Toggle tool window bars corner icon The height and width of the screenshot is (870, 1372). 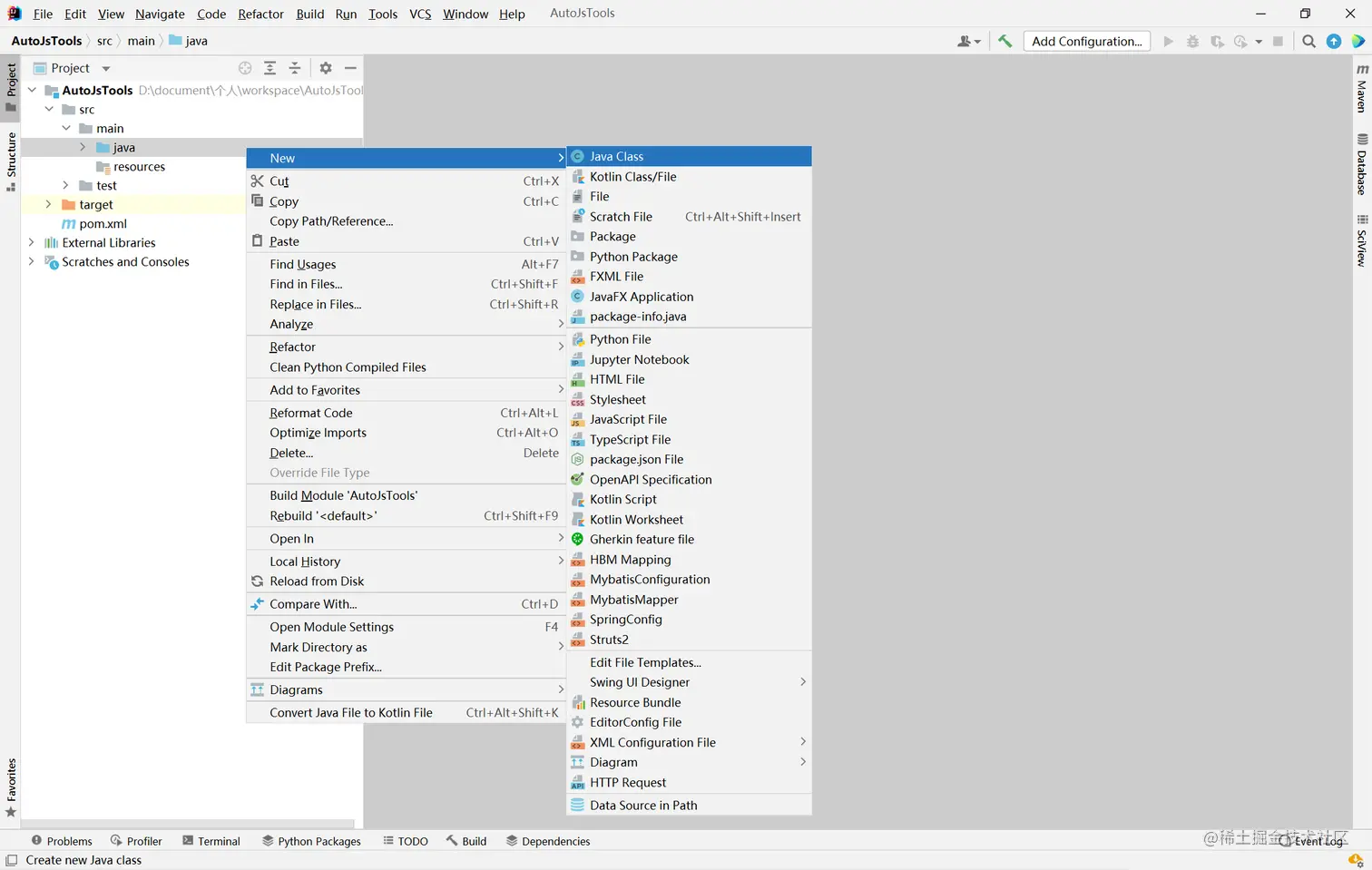[12, 860]
